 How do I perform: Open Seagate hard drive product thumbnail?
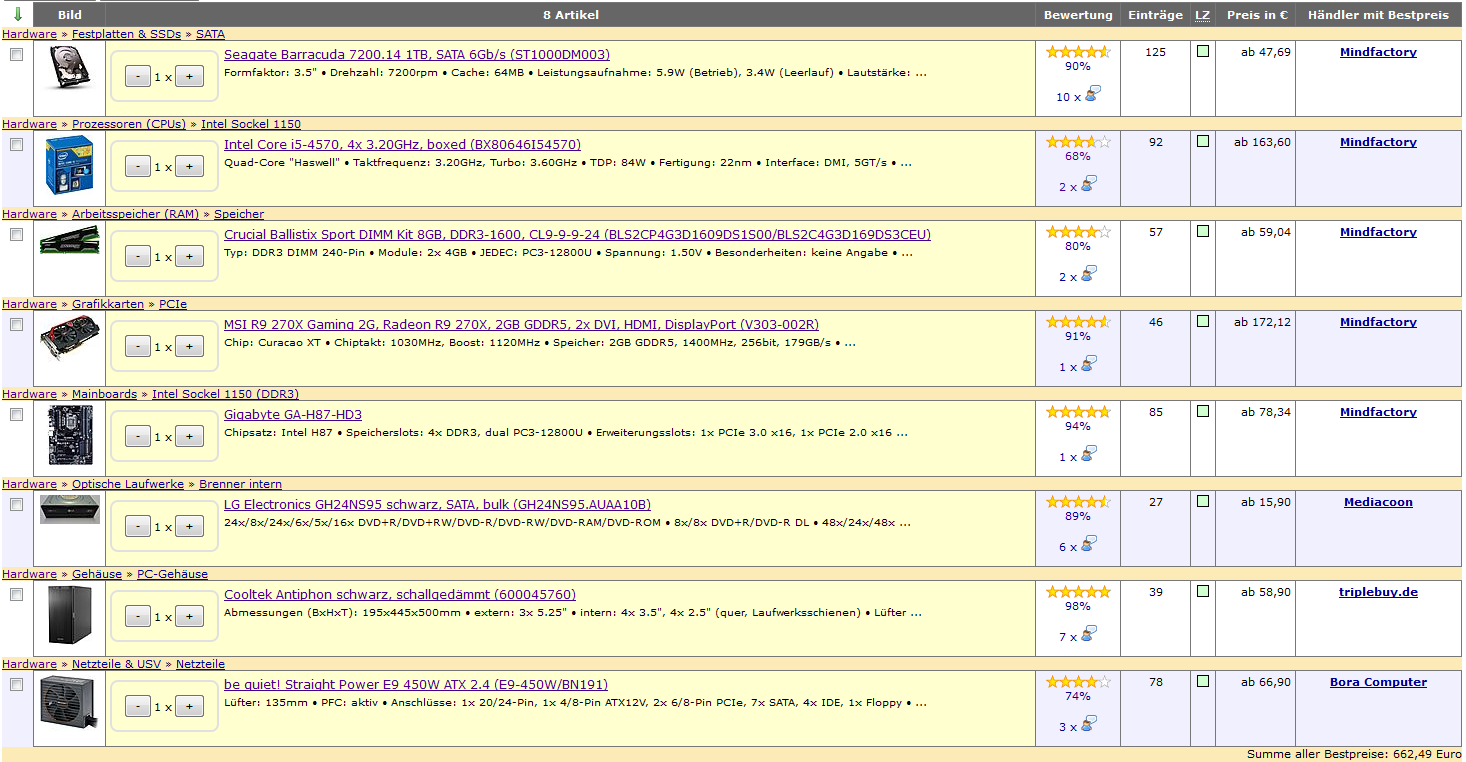click(69, 68)
